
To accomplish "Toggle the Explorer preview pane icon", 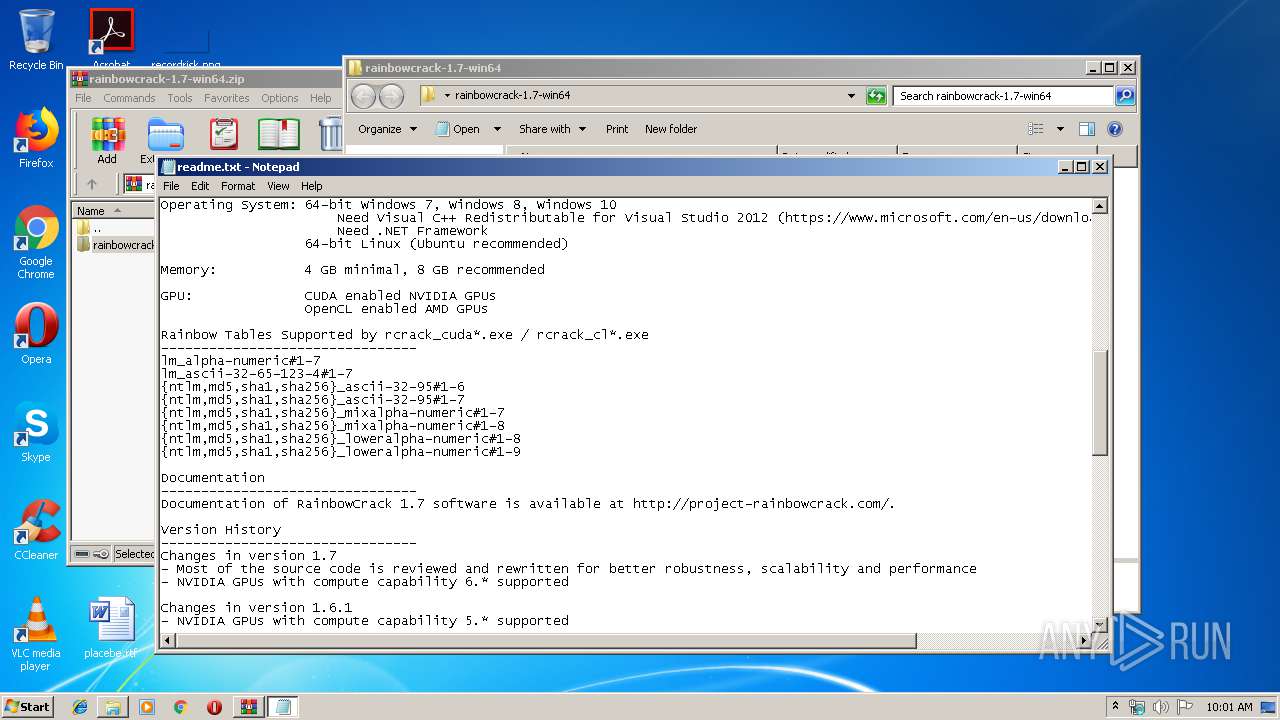I will point(1087,129).
